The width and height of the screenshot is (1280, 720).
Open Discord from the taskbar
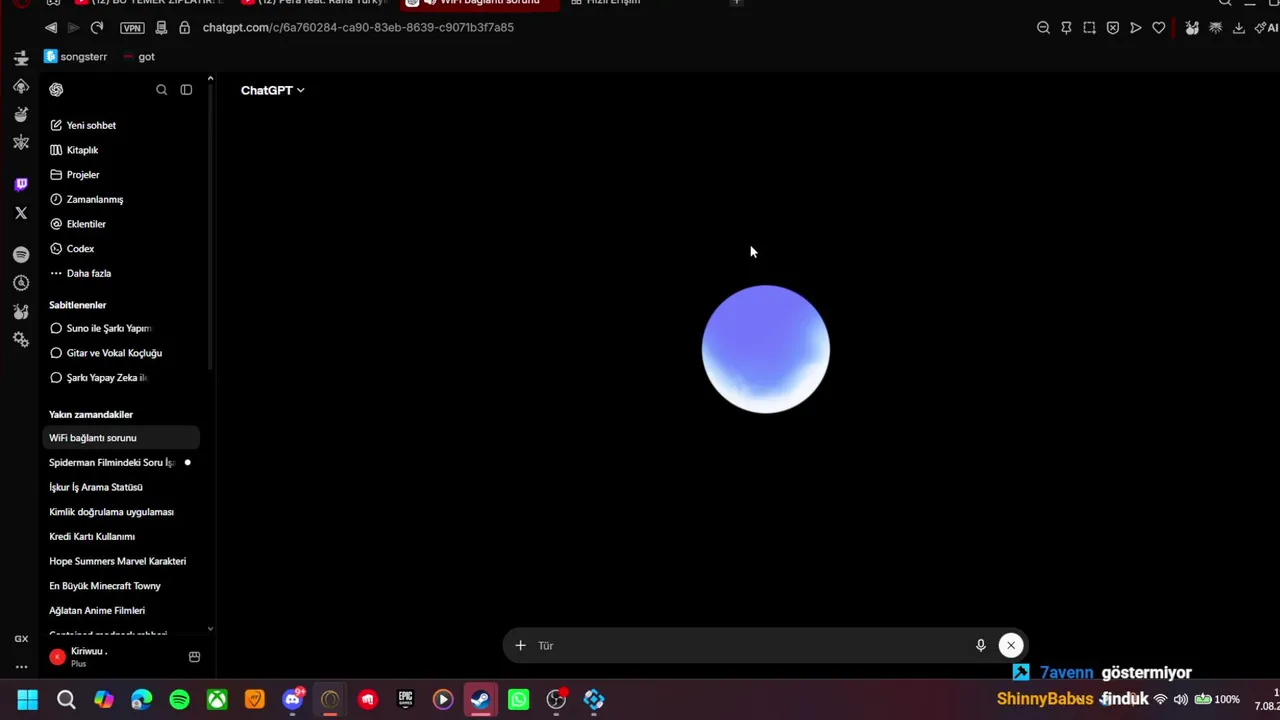click(292, 700)
